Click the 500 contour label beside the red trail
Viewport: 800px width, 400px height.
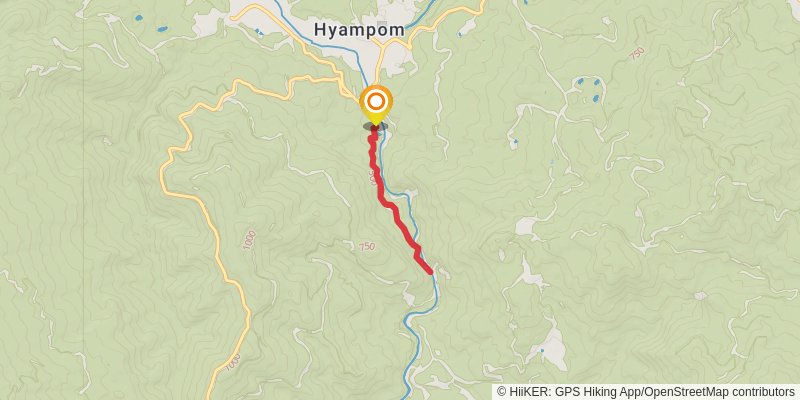coord(374,178)
